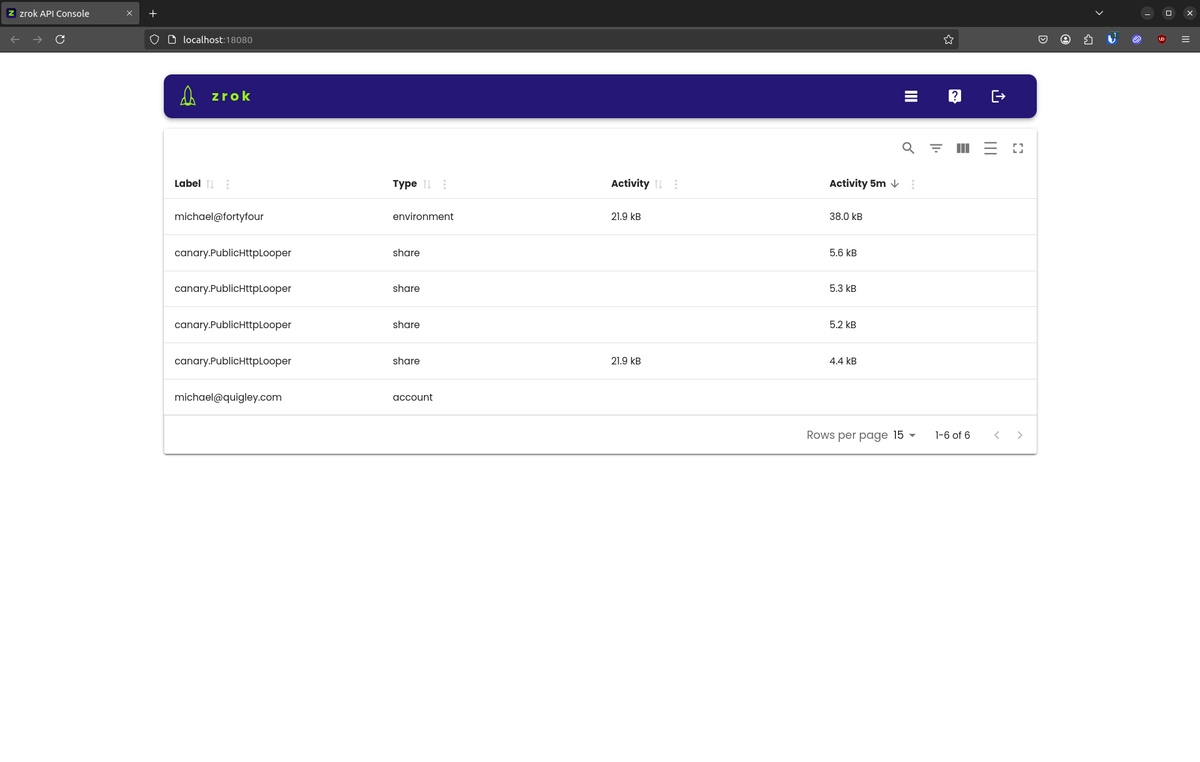Click the 38.0 kB activity value

point(846,216)
